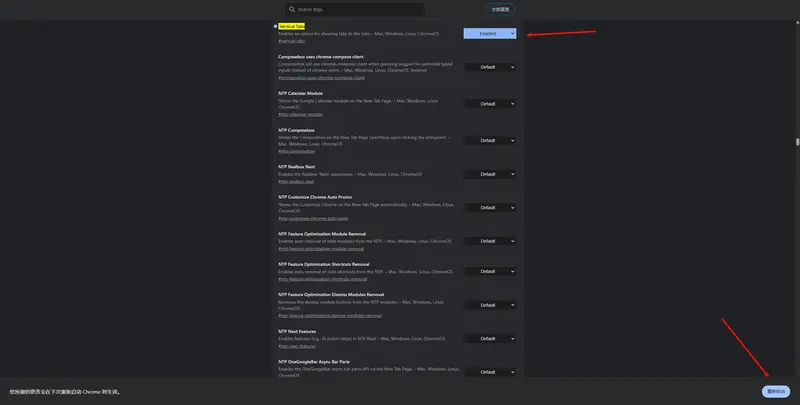Open NTP Feature Optimization Module Removal dropdown
800x405 pixels.
click(x=490, y=241)
